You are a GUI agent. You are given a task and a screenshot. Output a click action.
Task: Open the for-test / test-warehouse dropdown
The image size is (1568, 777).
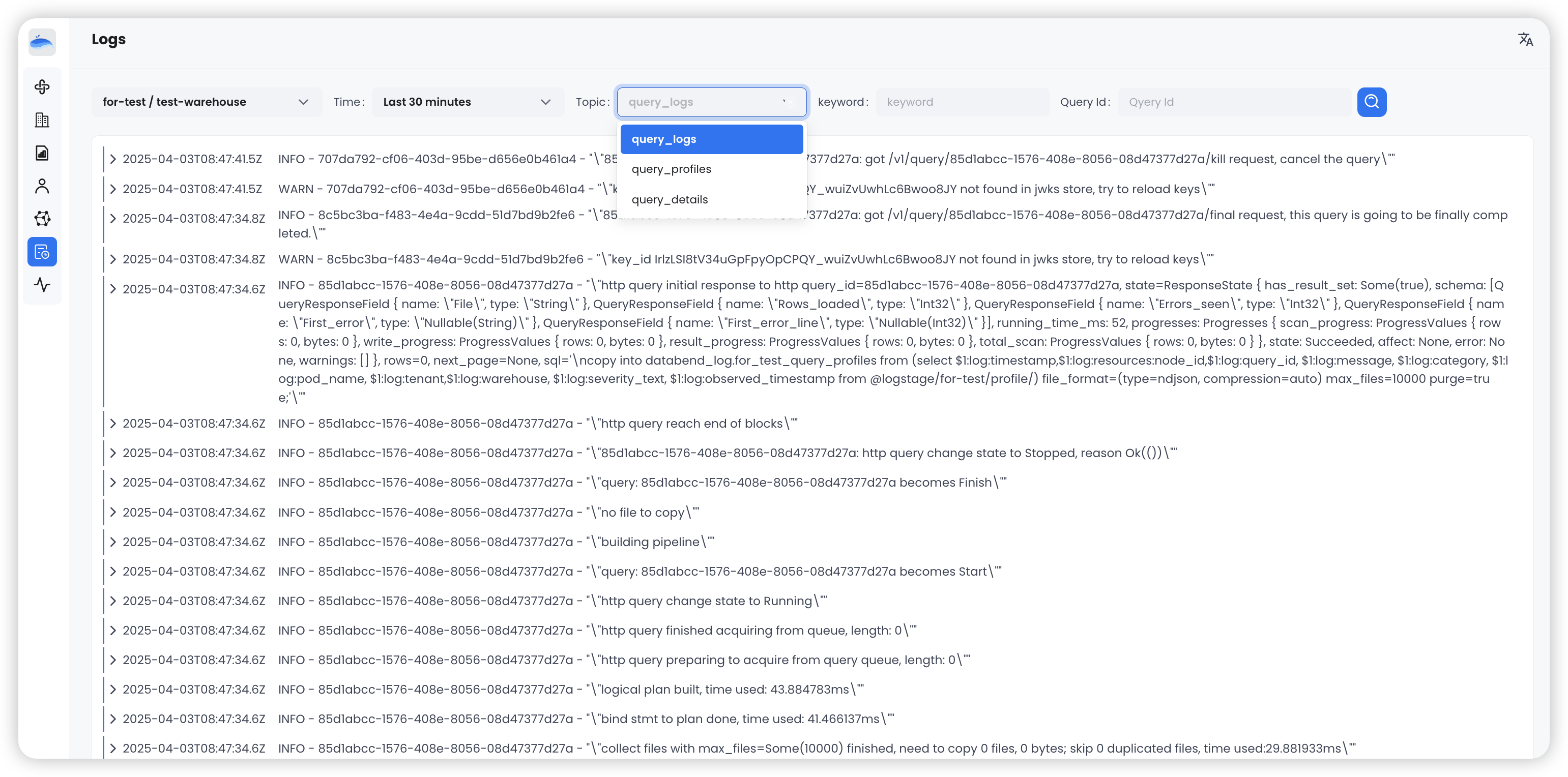pyautogui.click(x=206, y=102)
